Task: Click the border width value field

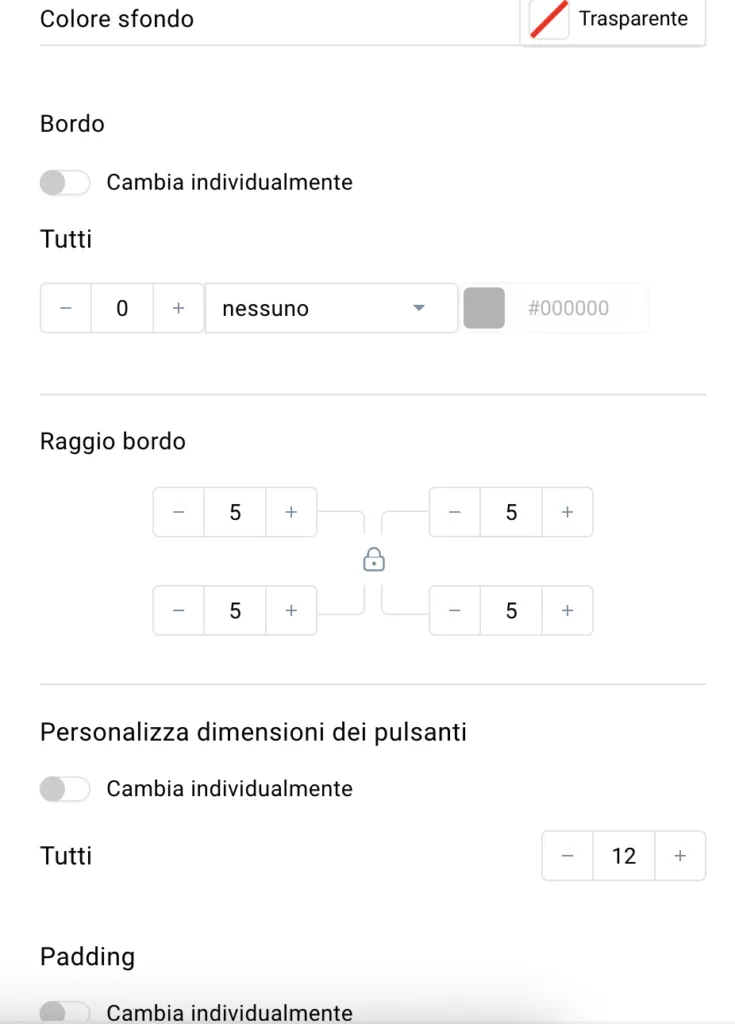Action: [122, 308]
